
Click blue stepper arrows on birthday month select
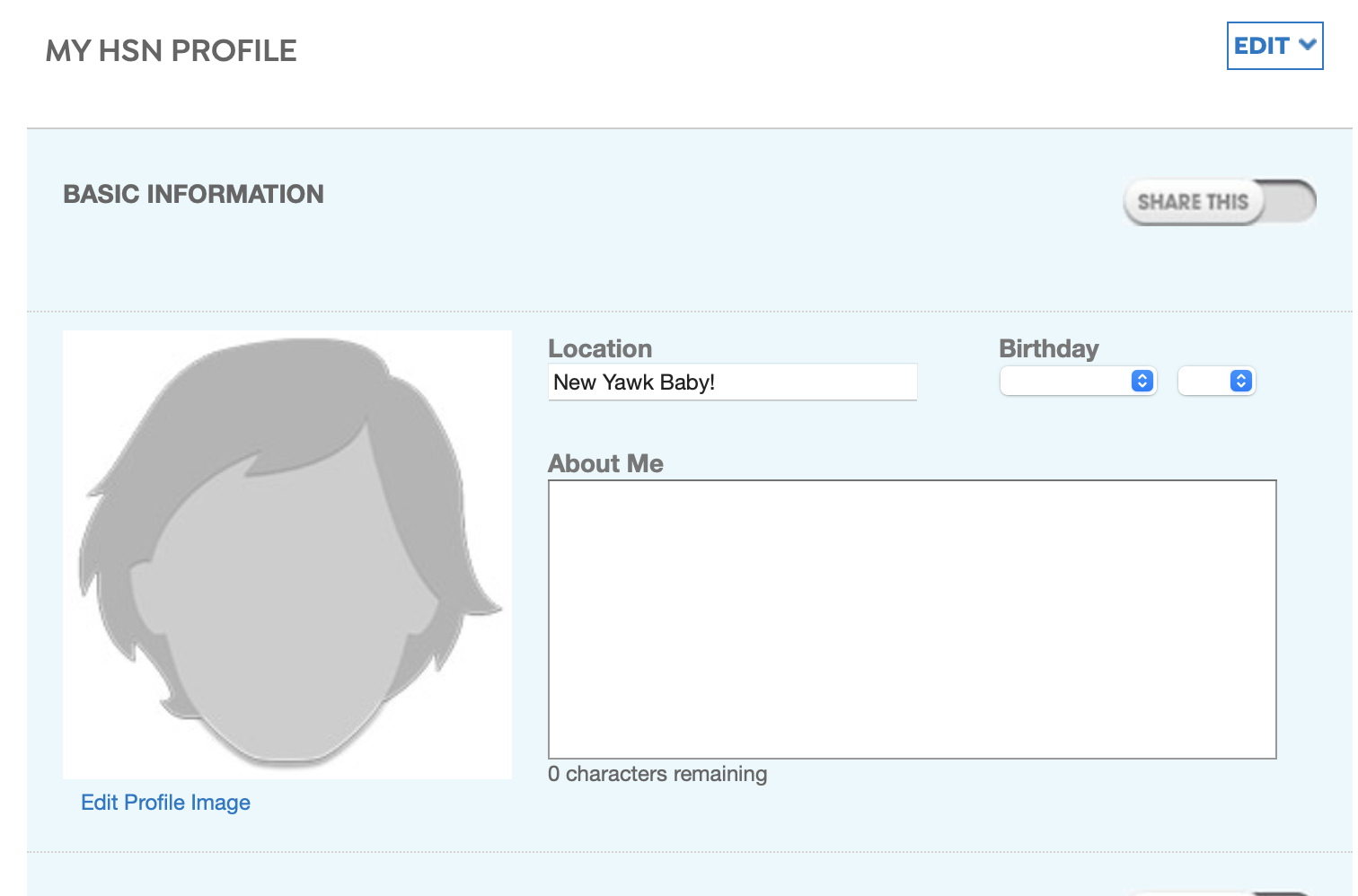(x=1142, y=382)
